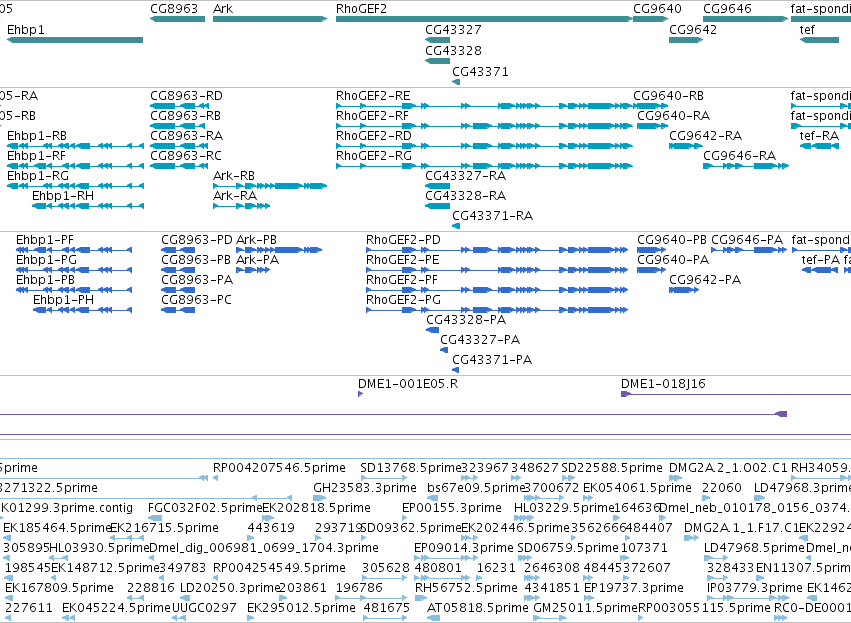
Task: Select the RhoGEF2-RF transcript
Action: 484,126
